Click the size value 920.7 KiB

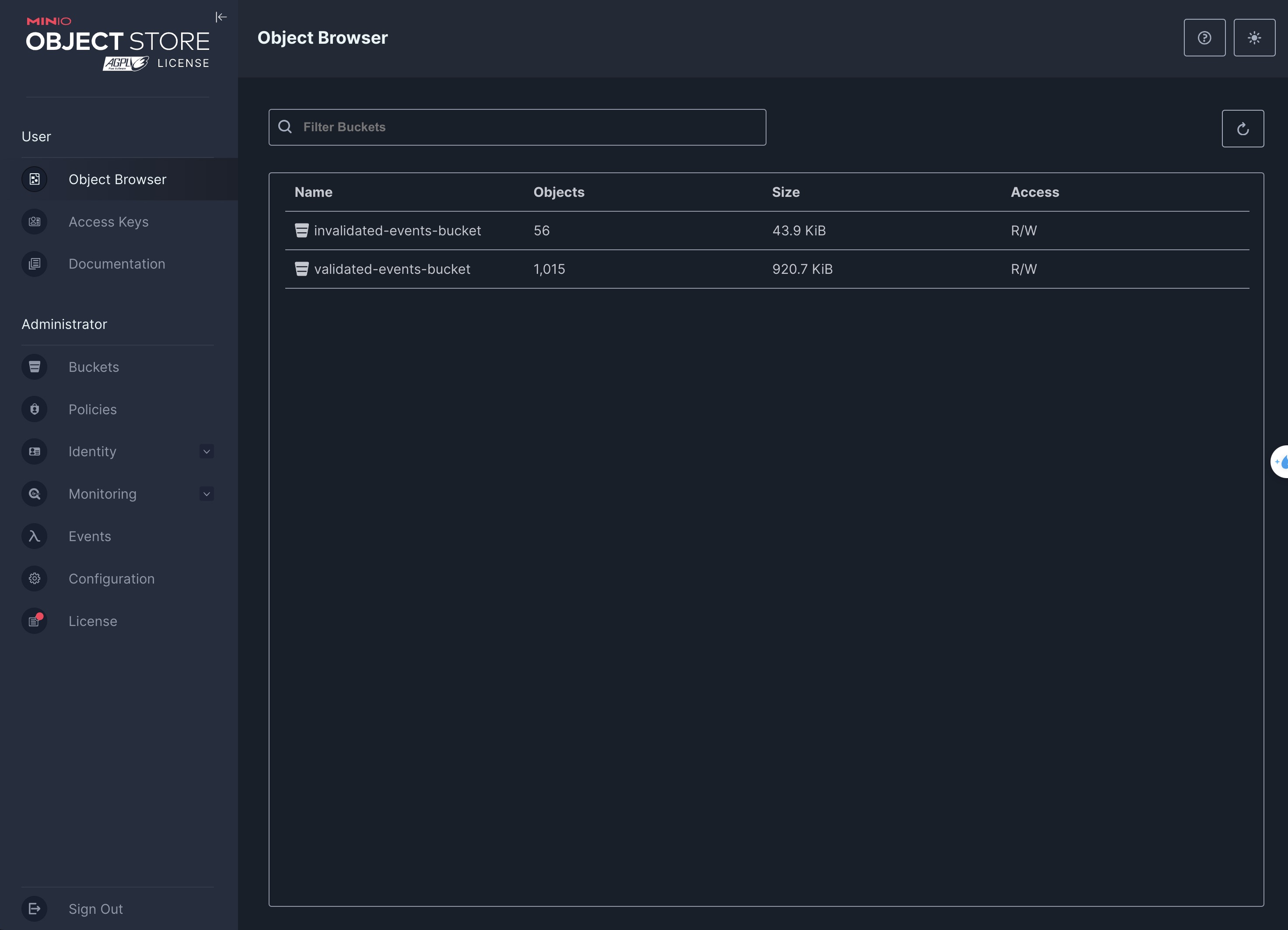(x=802, y=269)
